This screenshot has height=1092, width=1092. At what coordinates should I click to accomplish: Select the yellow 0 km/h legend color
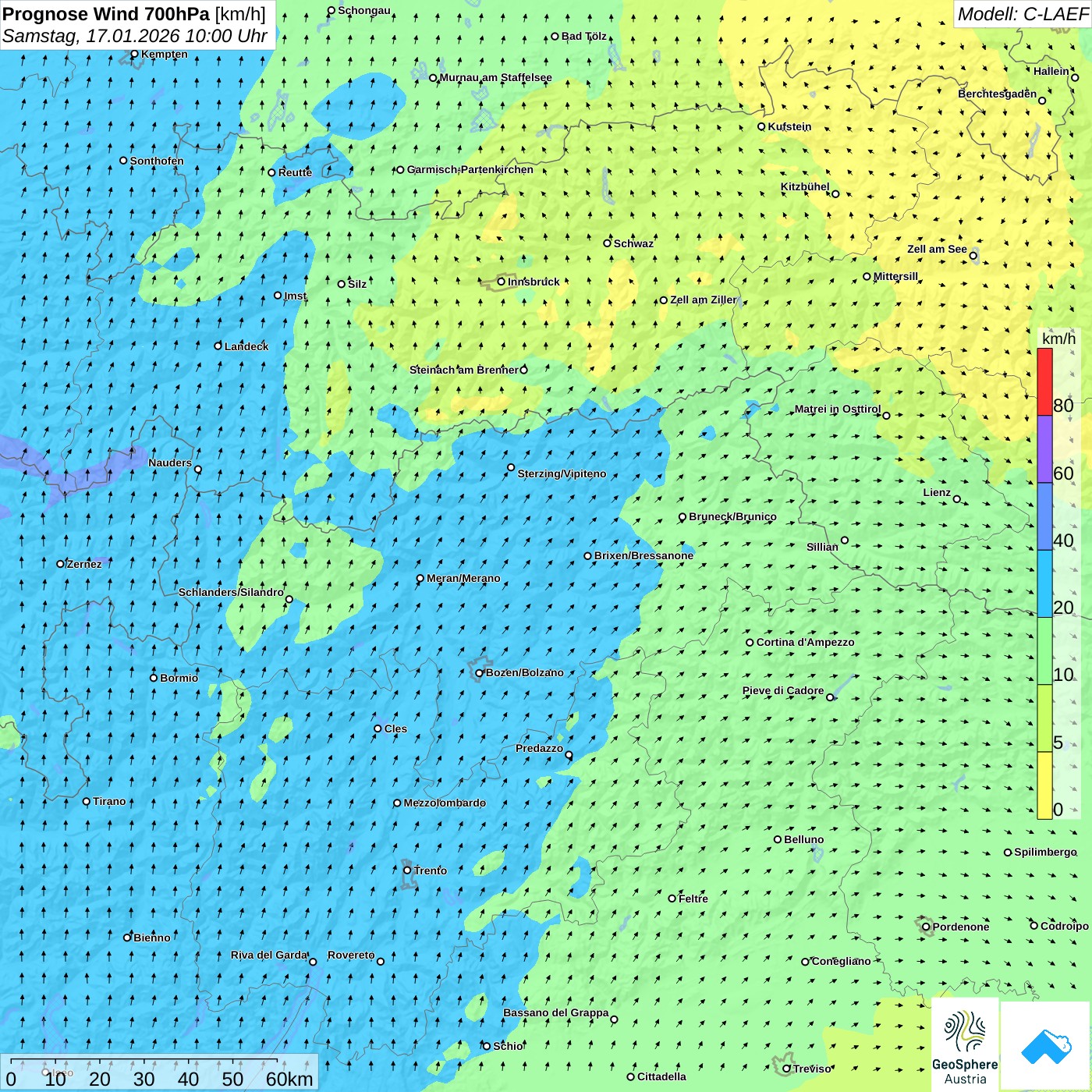click(x=1044, y=785)
